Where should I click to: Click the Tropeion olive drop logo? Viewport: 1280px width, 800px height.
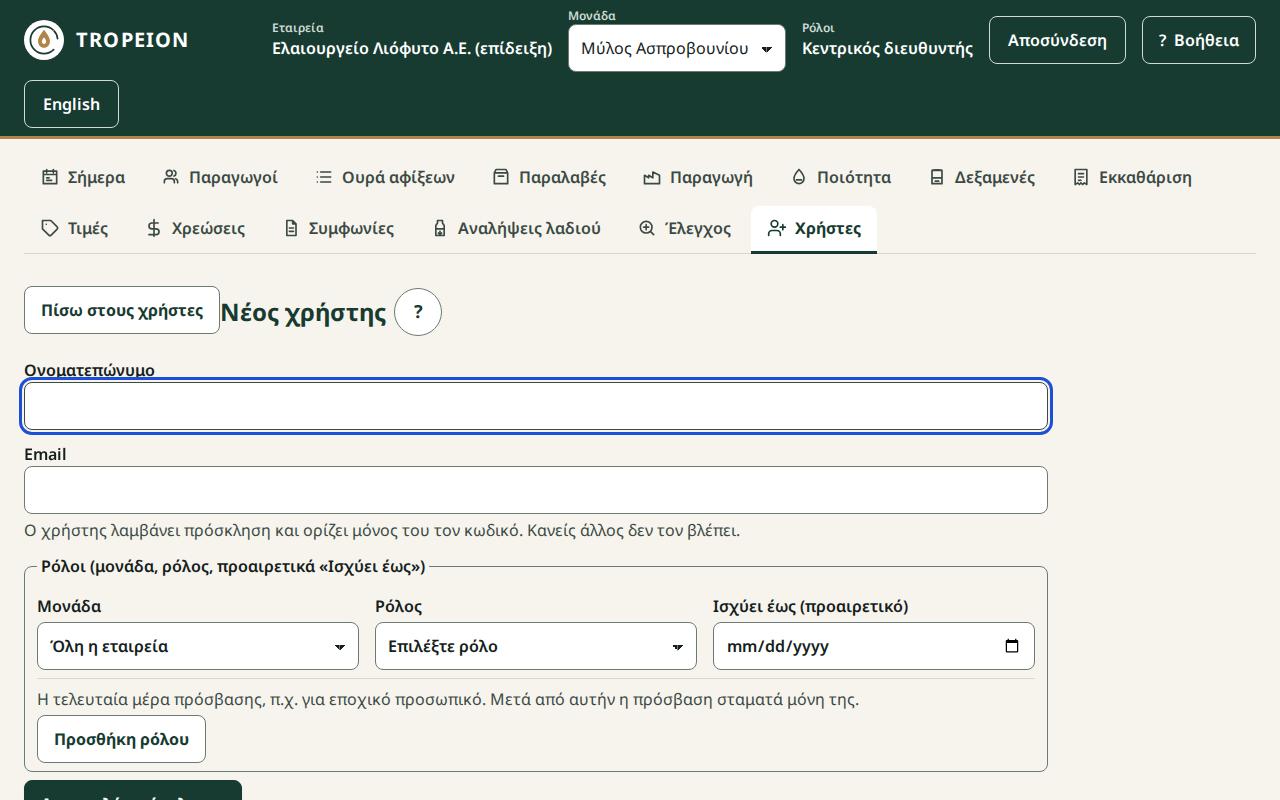click(x=44, y=40)
